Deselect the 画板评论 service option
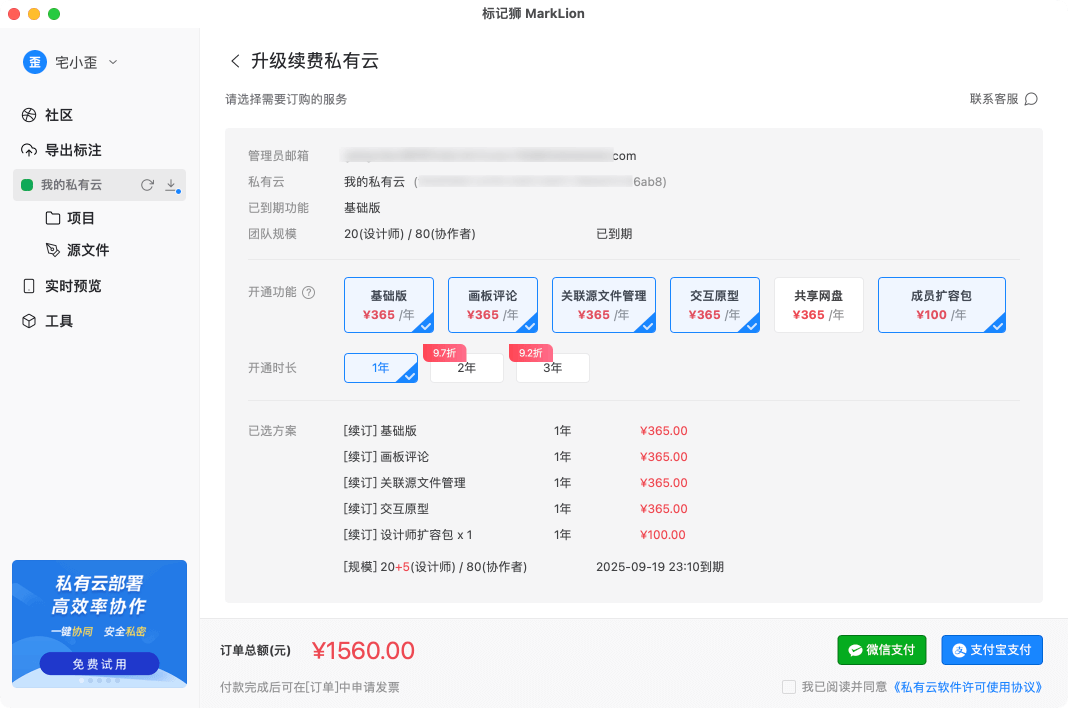1068x708 pixels. click(492, 304)
